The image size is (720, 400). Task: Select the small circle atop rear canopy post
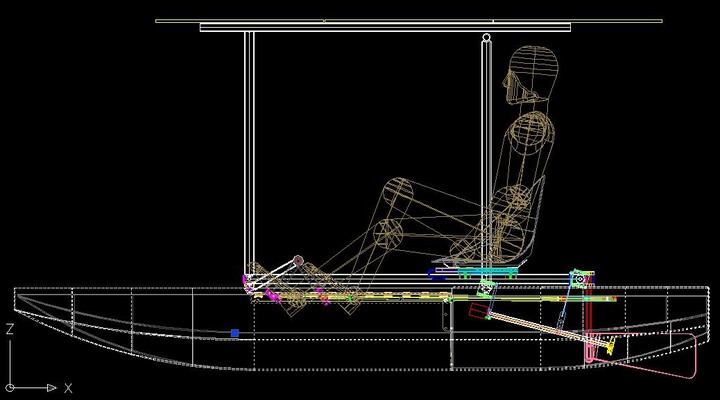point(486,37)
